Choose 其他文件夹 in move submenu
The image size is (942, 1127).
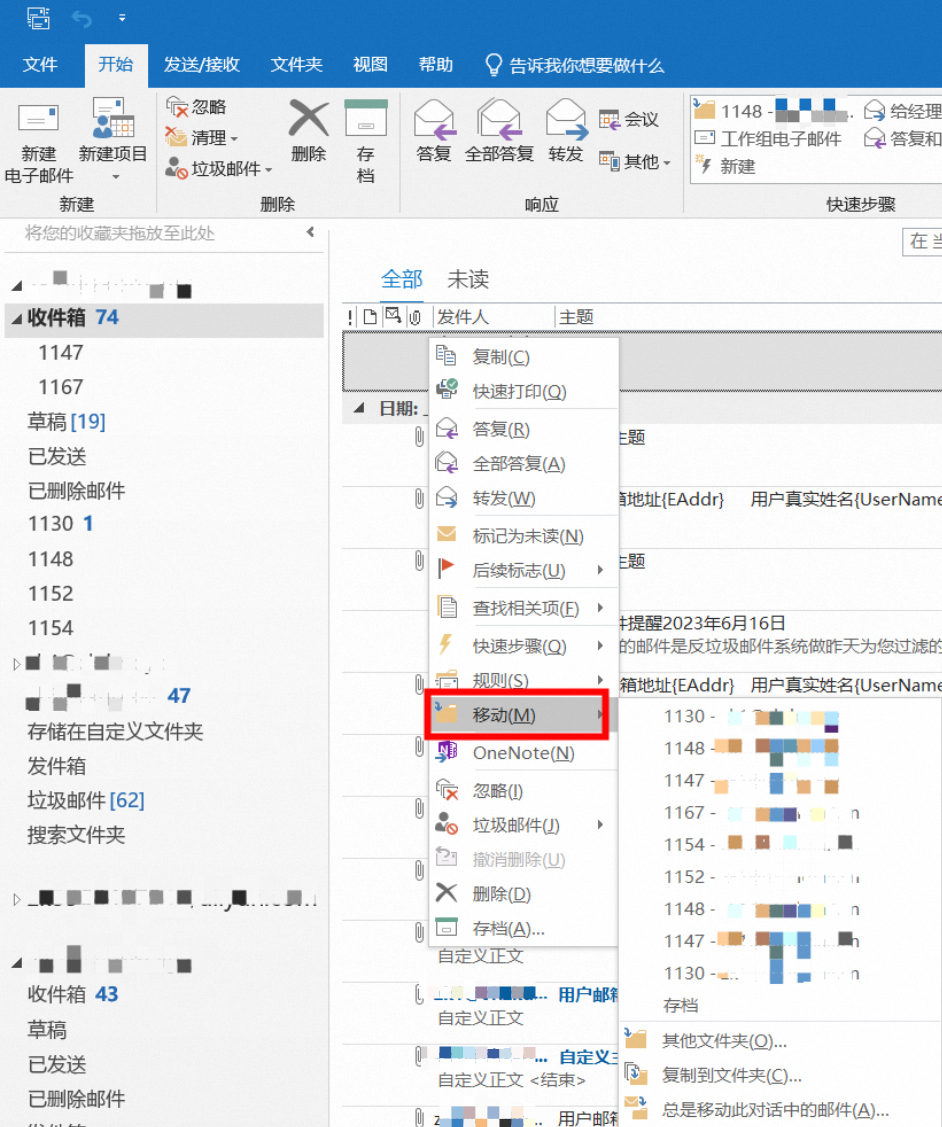[723, 1041]
